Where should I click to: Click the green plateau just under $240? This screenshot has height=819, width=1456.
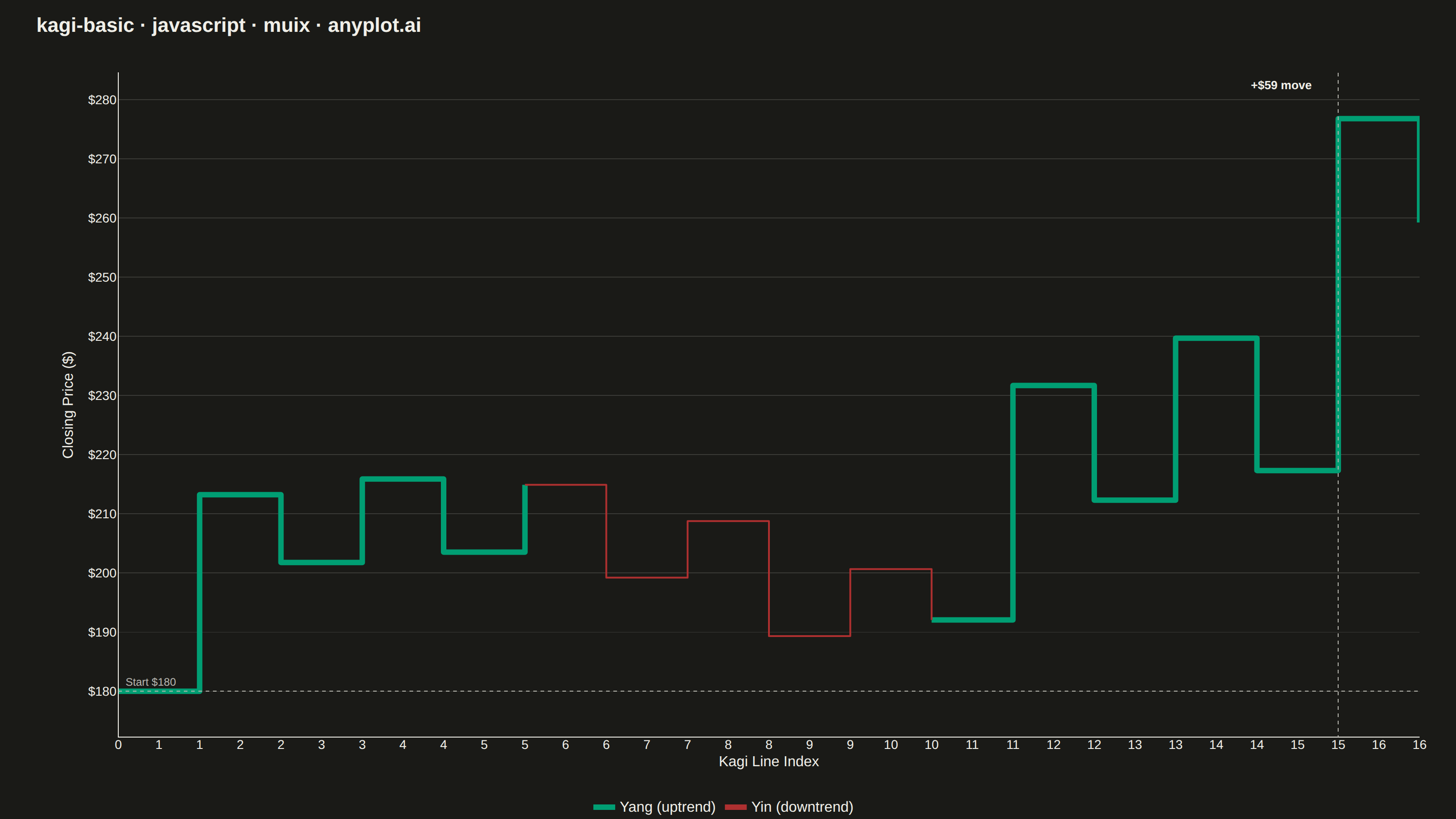[x=1216, y=339]
